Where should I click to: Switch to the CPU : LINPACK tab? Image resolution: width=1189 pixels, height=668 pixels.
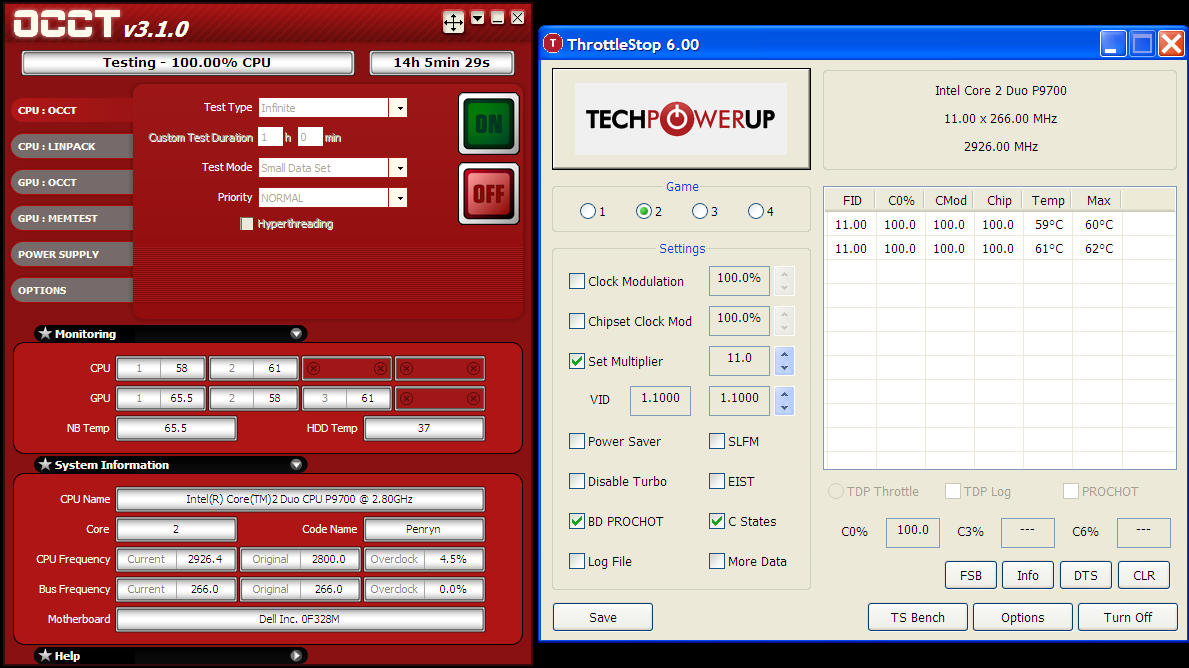tap(70, 147)
